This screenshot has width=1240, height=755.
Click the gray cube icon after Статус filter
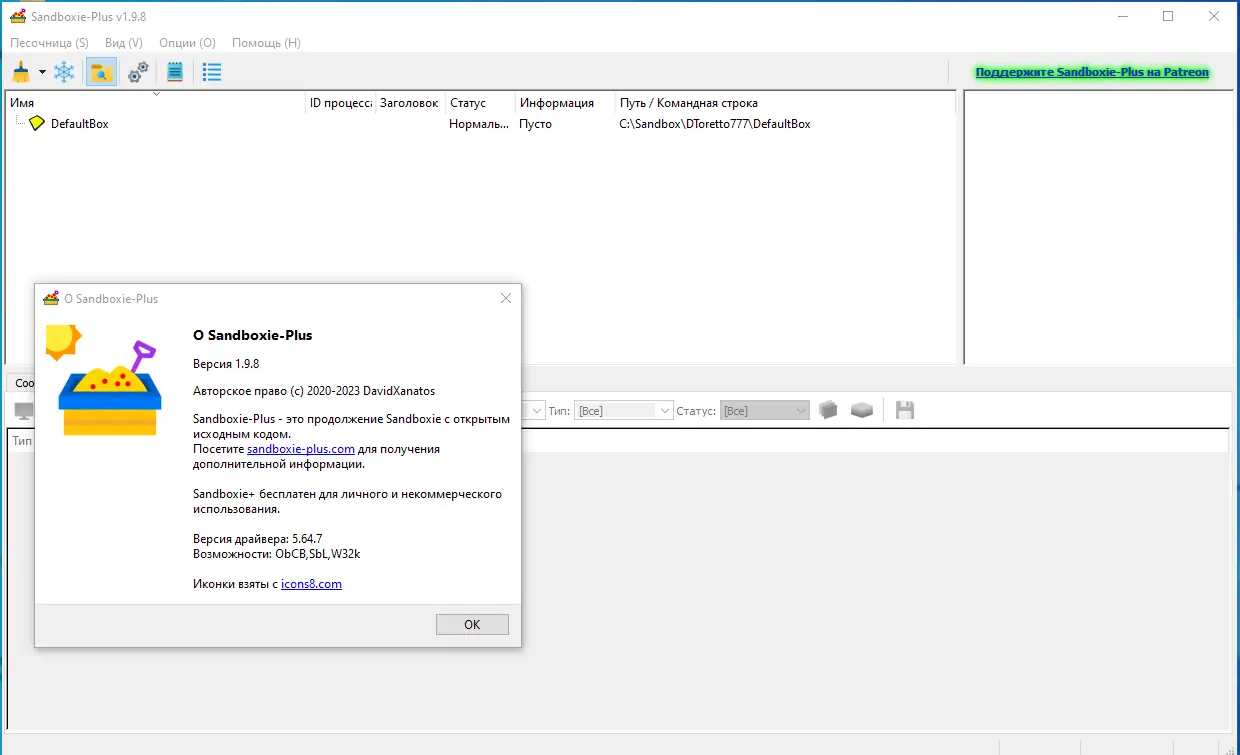coord(827,410)
